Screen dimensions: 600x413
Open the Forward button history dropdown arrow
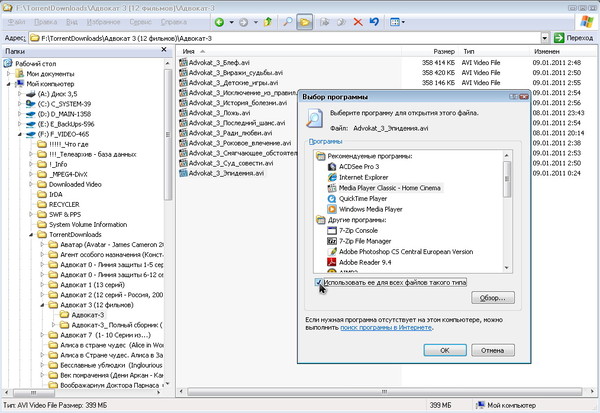point(256,22)
